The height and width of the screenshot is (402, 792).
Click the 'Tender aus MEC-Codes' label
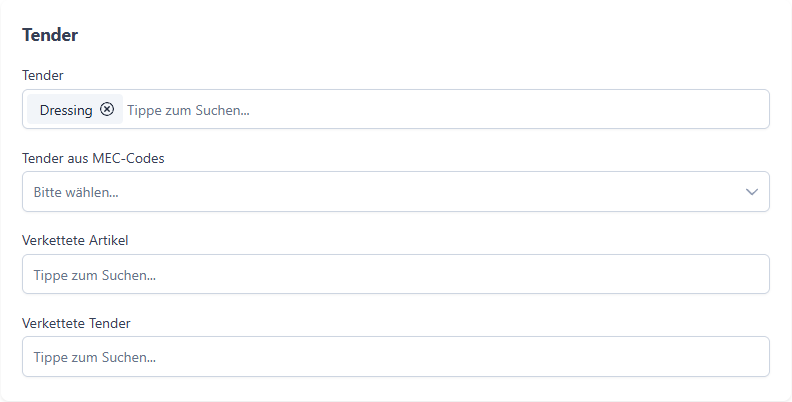point(93,158)
